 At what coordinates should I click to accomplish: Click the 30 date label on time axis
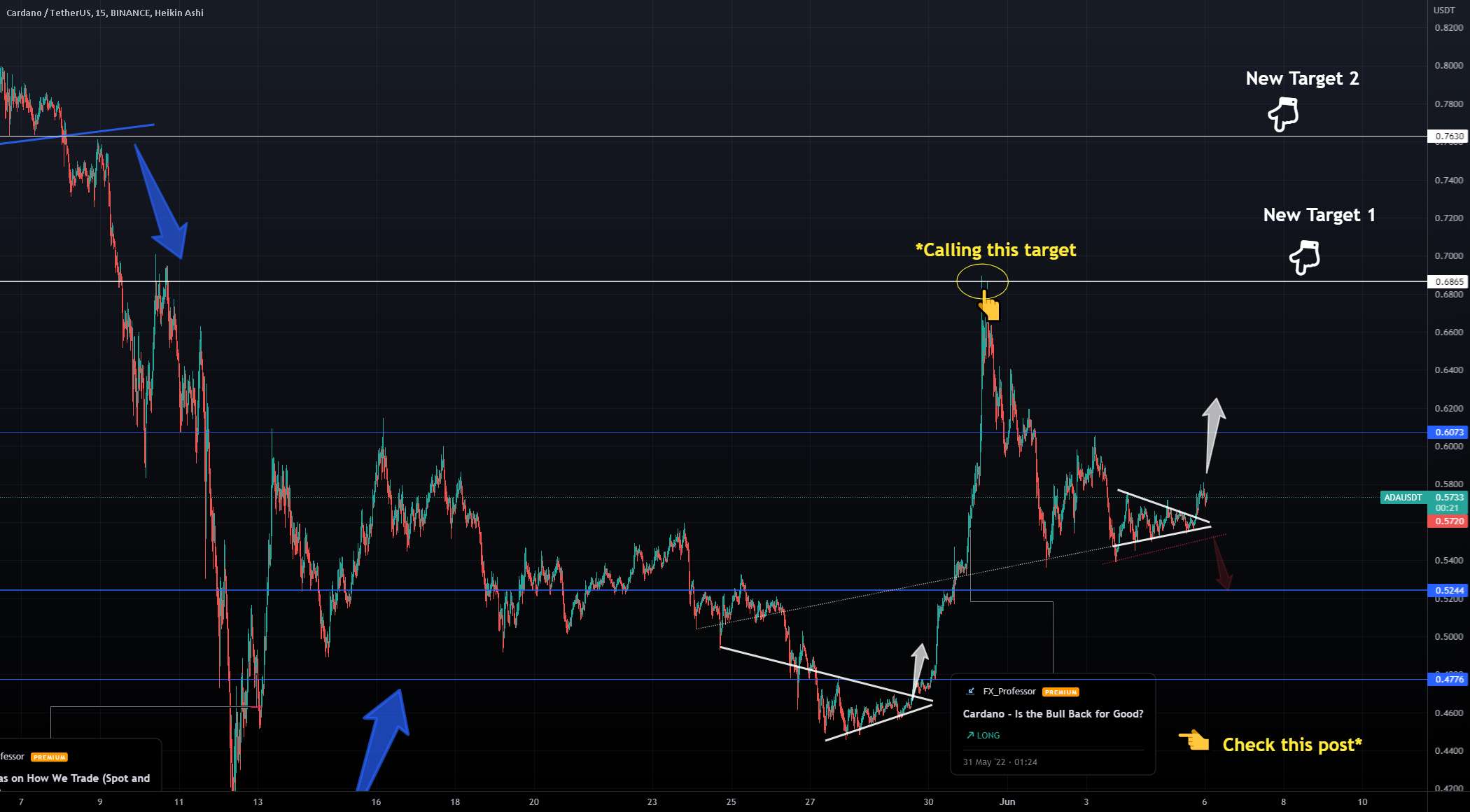tap(928, 802)
